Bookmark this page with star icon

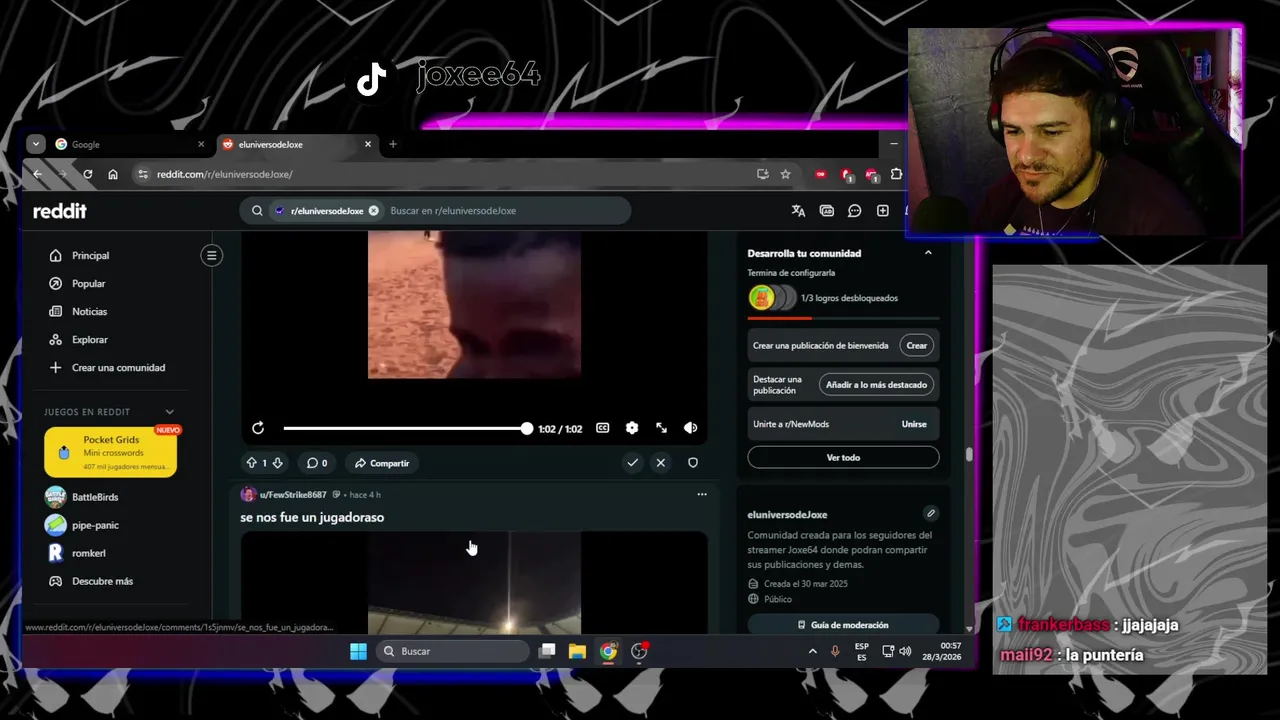tap(786, 174)
